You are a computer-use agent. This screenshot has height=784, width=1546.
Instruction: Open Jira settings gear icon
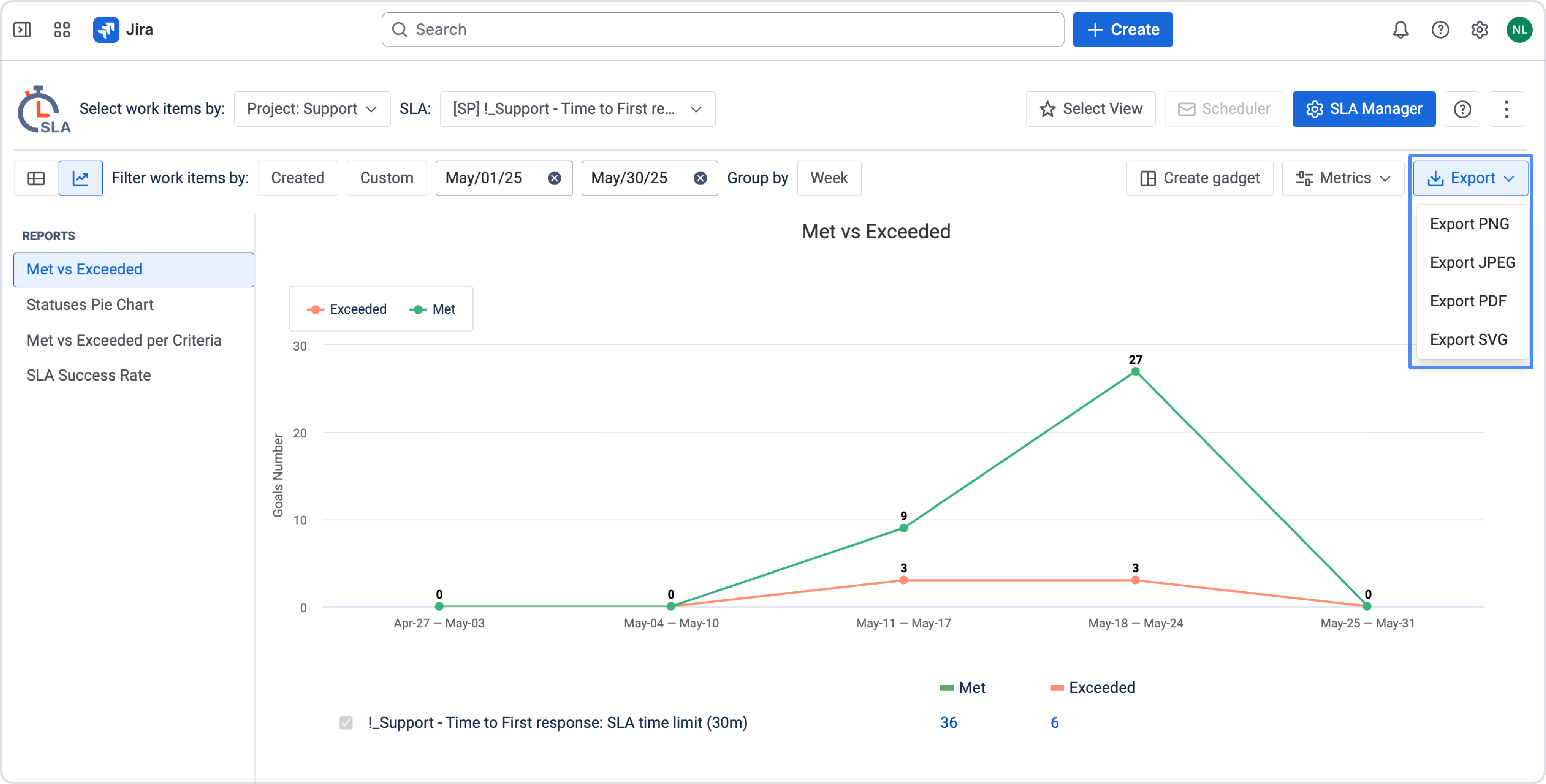click(x=1479, y=29)
